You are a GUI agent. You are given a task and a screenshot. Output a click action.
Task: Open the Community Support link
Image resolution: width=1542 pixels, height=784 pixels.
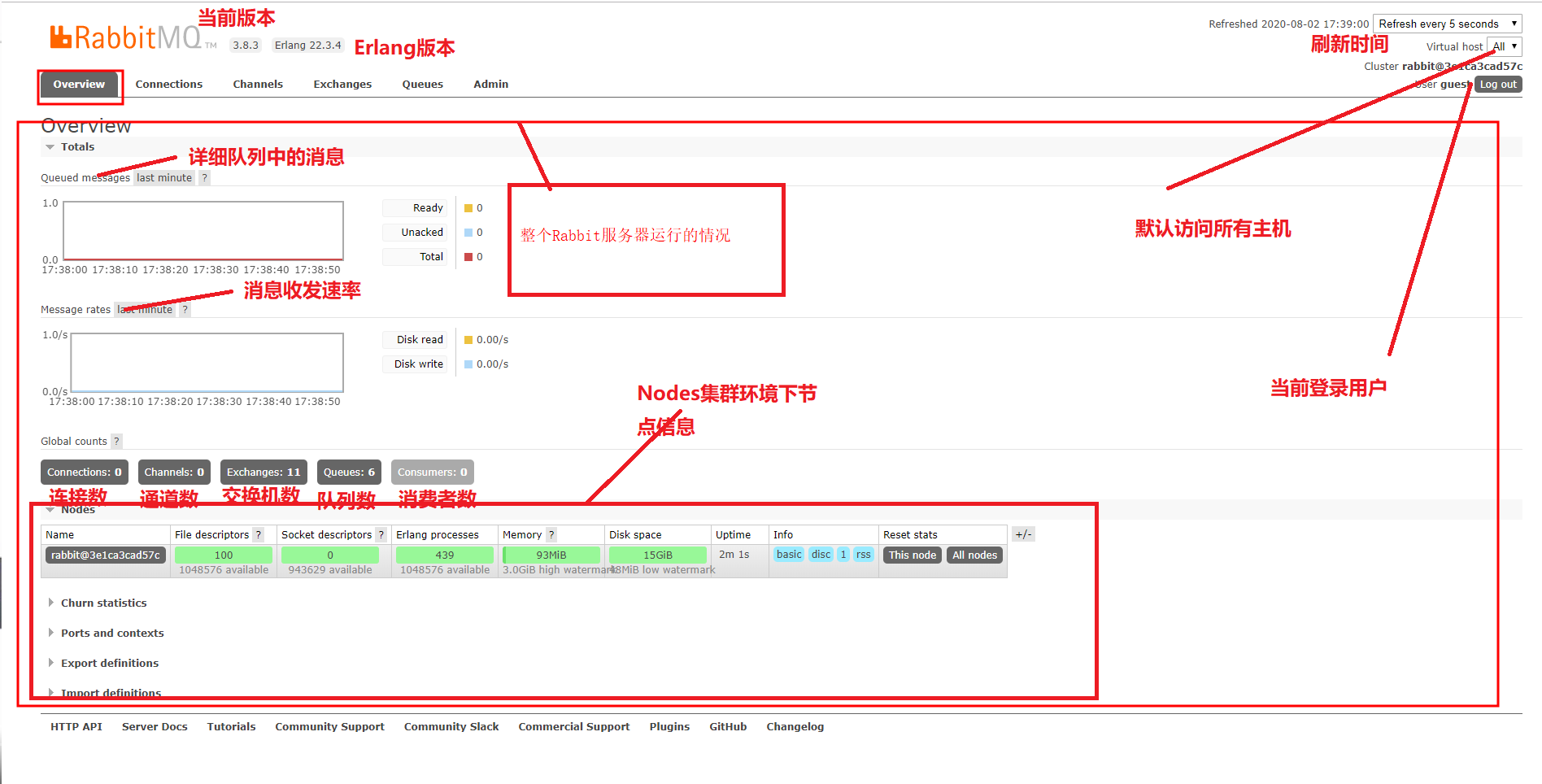pos(329,726)
